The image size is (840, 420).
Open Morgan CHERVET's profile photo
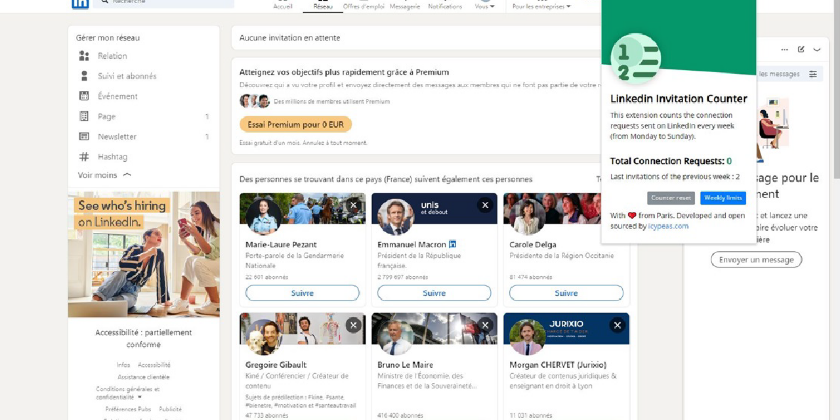[528, 337]
